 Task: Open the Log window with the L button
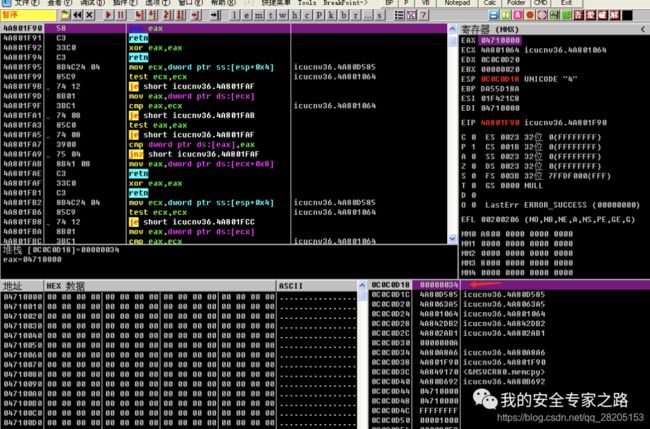(x=235, y=15)
